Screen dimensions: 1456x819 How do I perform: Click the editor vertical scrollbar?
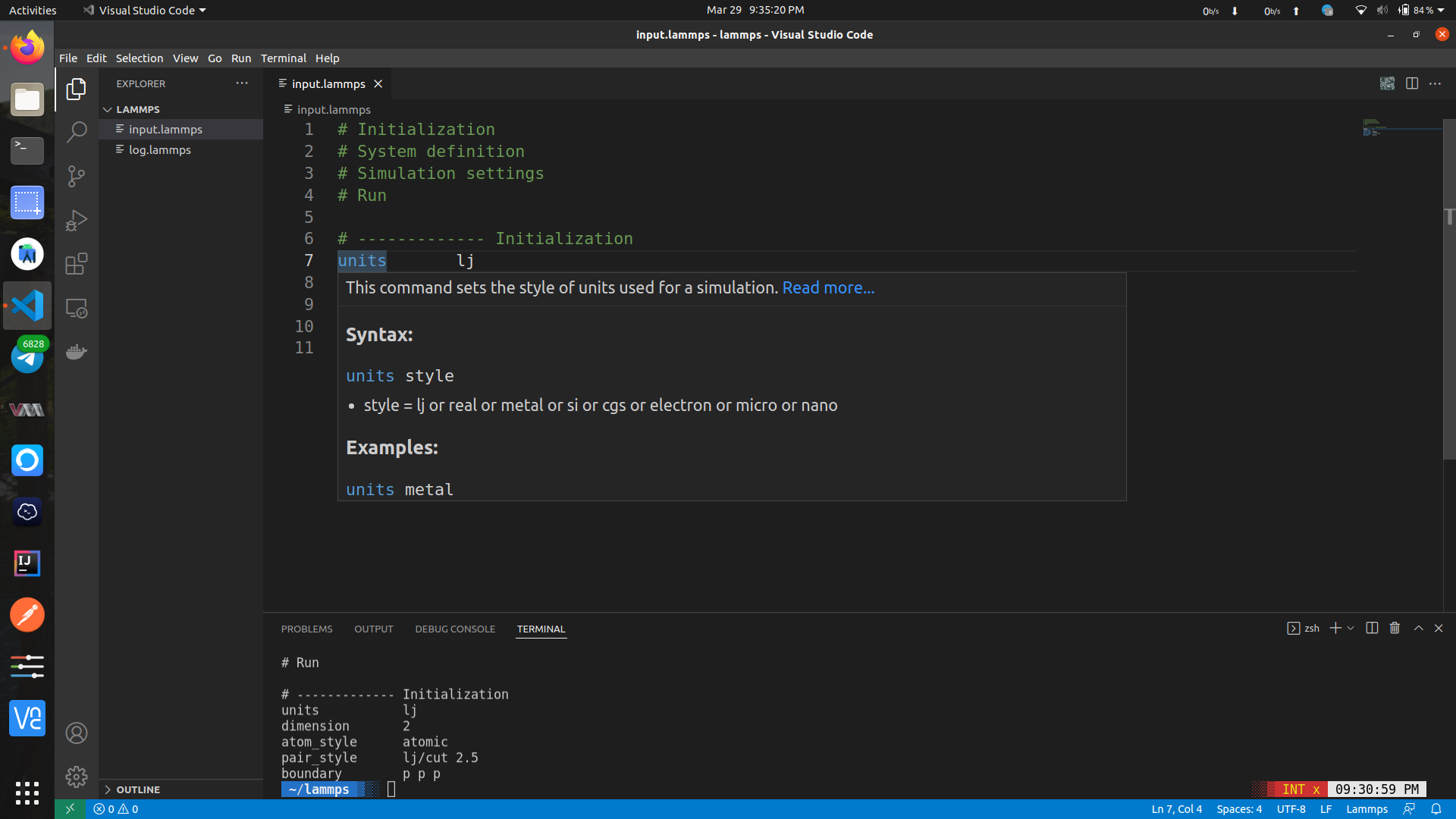click(1449, 288)
